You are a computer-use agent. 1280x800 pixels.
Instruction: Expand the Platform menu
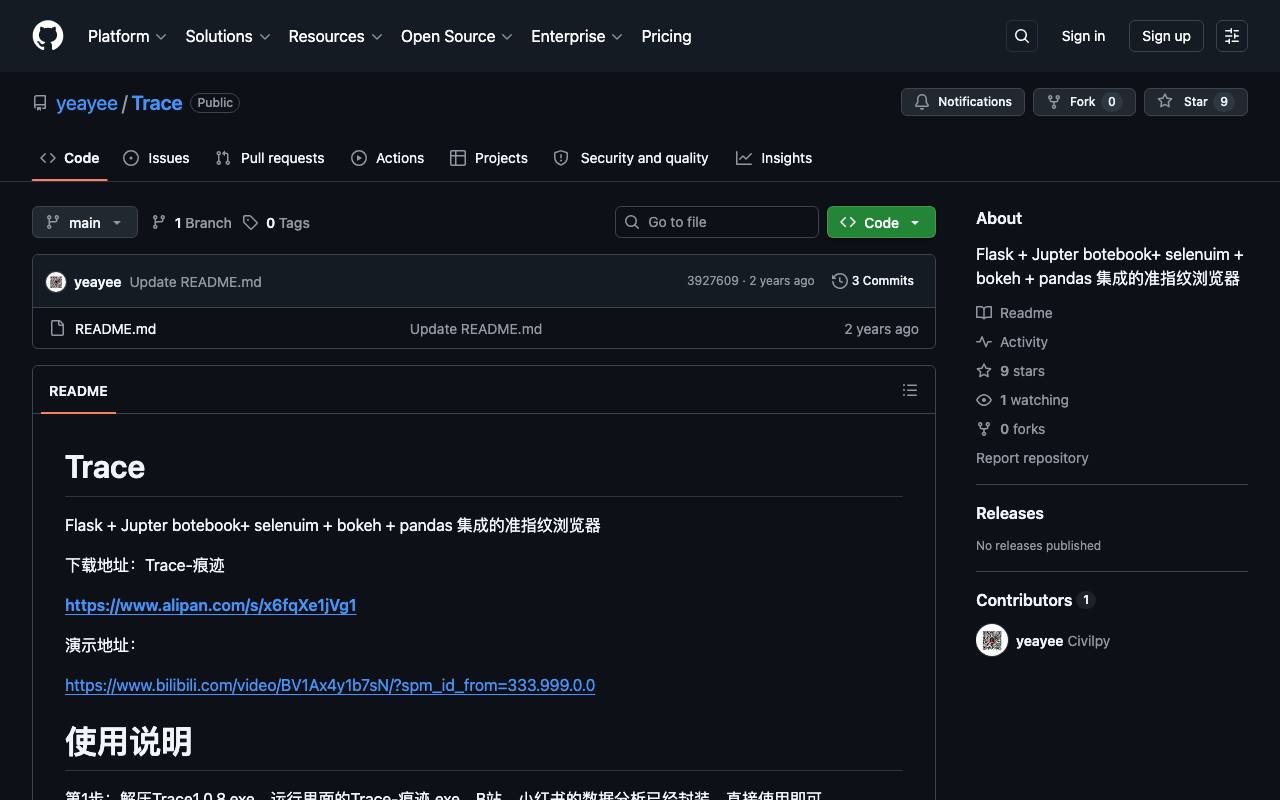point(127,36)
